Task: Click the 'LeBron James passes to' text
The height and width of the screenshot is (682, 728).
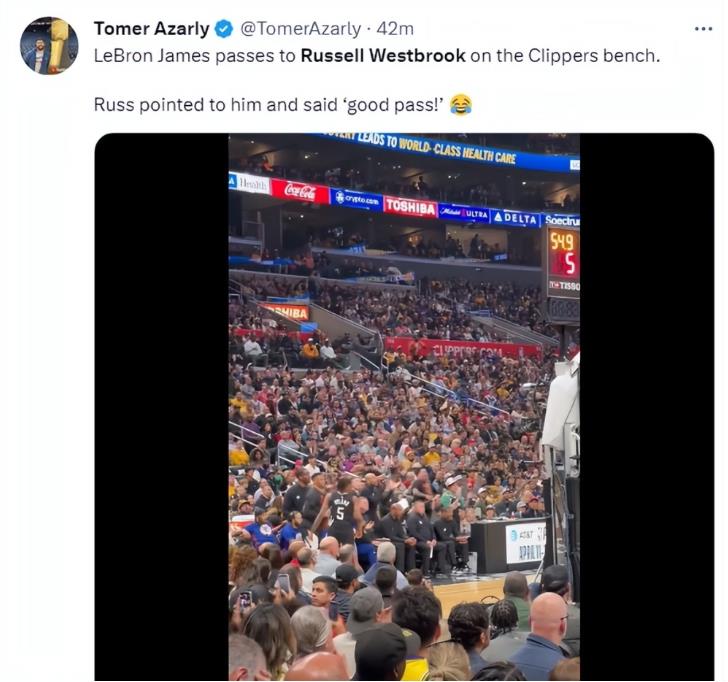Action: click(x=195, y=55)
